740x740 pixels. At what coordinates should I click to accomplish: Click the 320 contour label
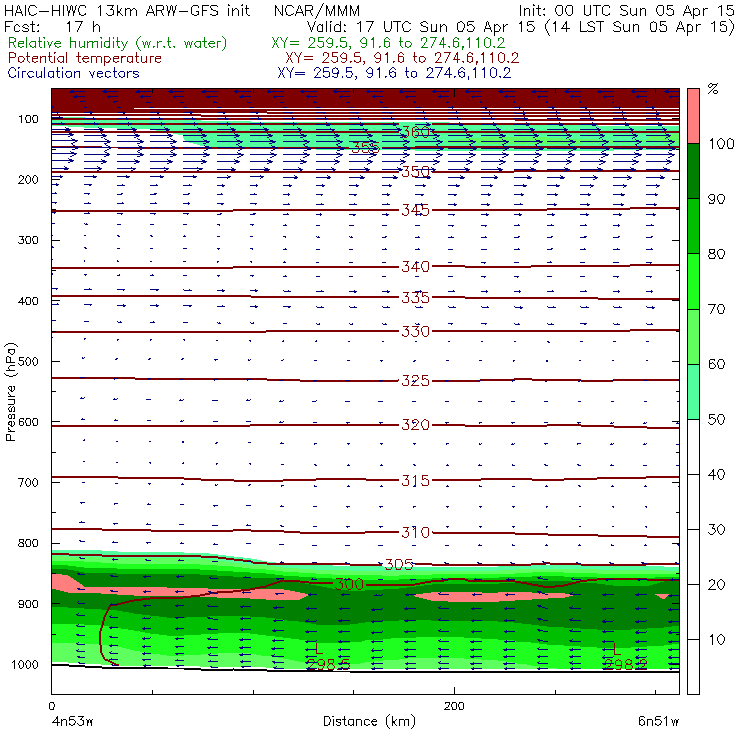[x=416, y=425]
